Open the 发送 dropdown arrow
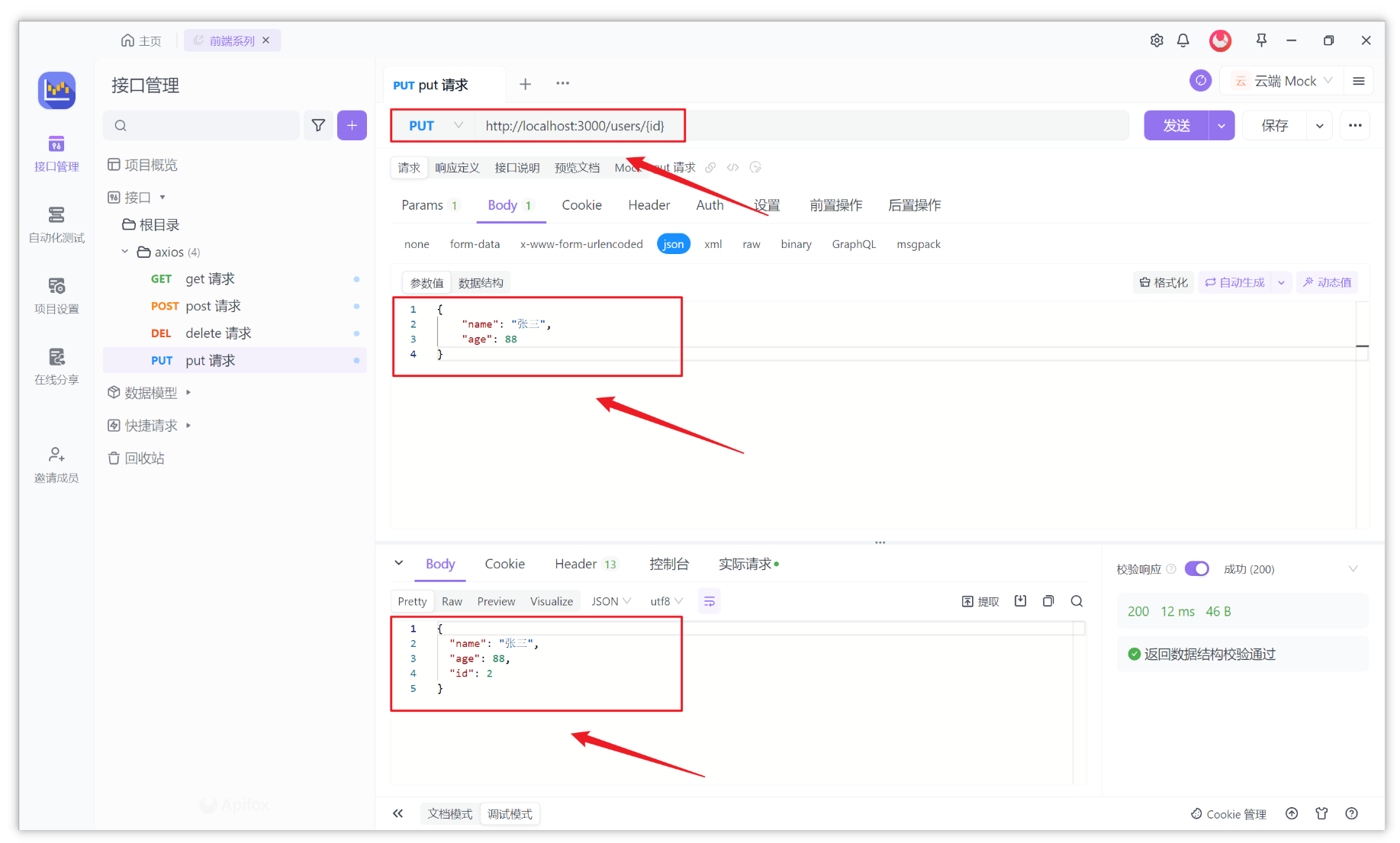The image size is (1400, 843). coord(1221,125)
